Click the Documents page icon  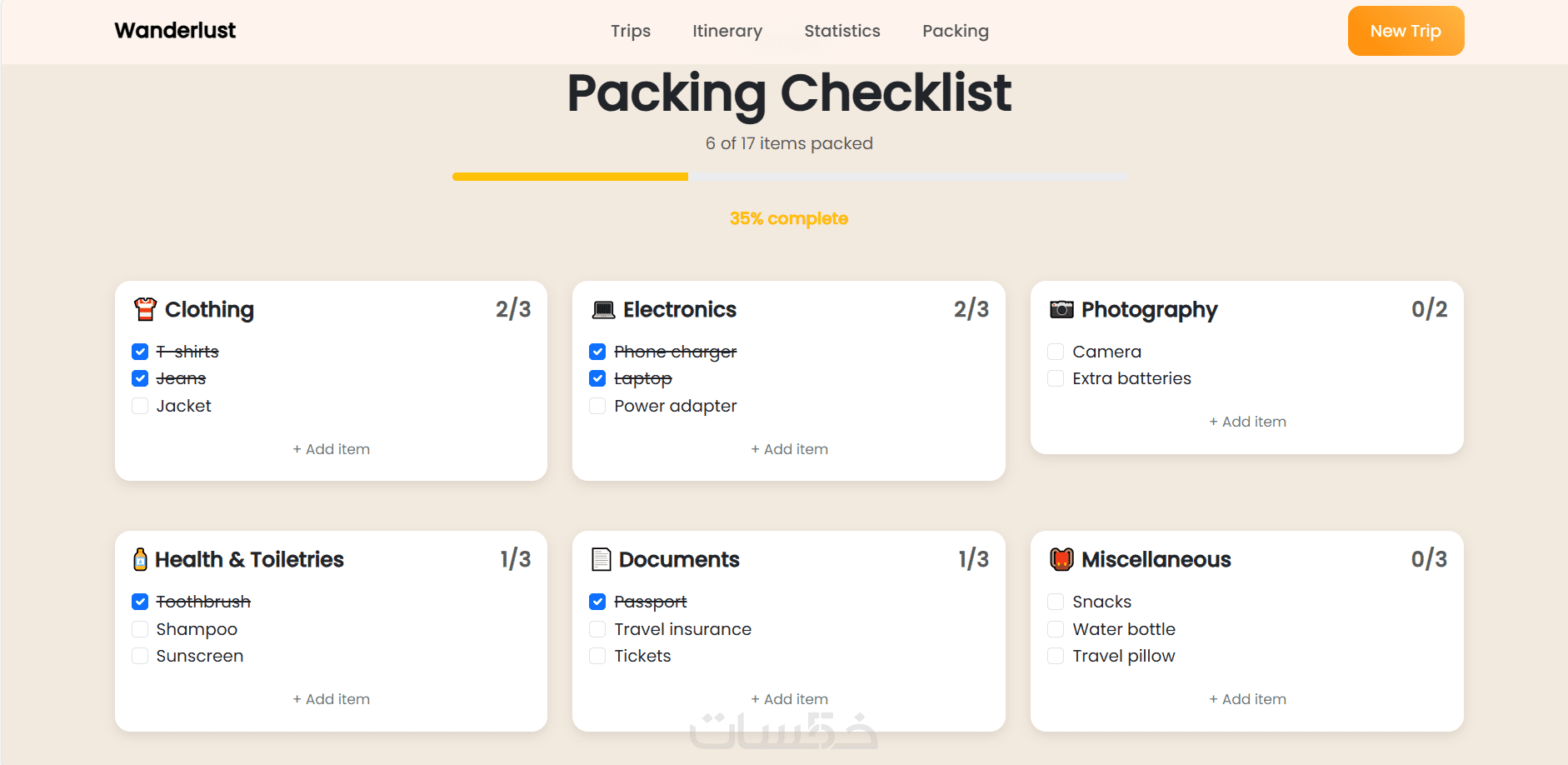click(x=601, y=559)
